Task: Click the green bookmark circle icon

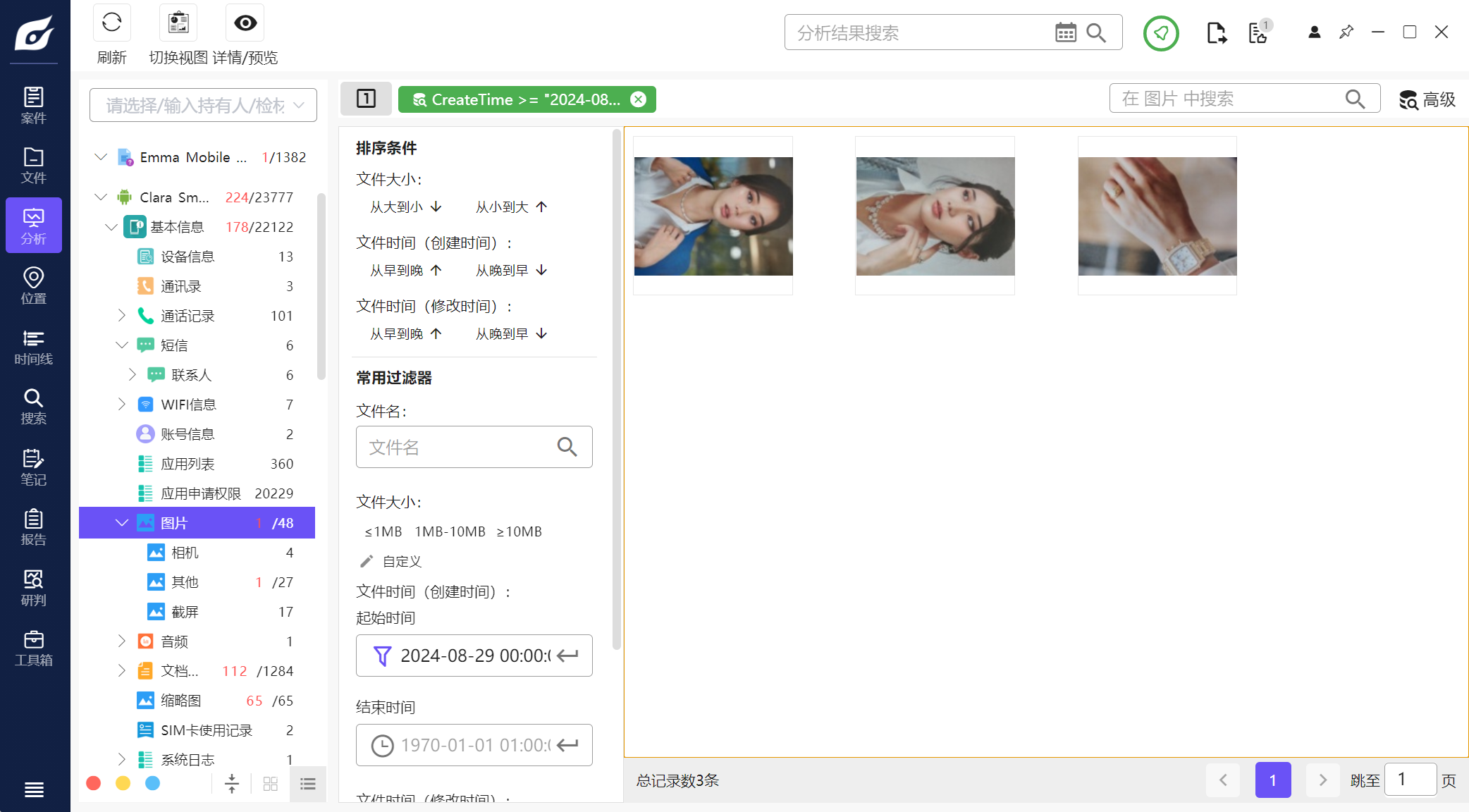Action: 1161,32
